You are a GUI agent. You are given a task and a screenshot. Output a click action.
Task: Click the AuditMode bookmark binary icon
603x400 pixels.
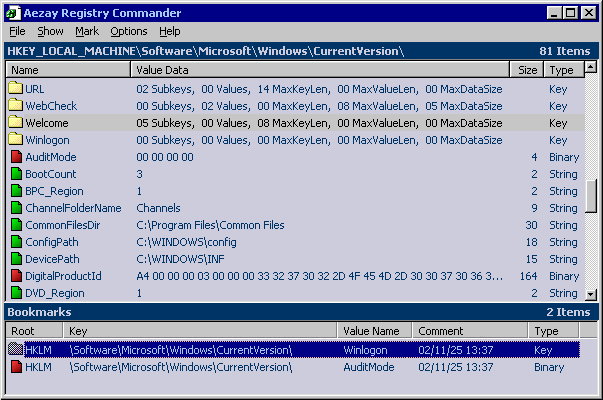pyautogui.click(x=16, y=367)
